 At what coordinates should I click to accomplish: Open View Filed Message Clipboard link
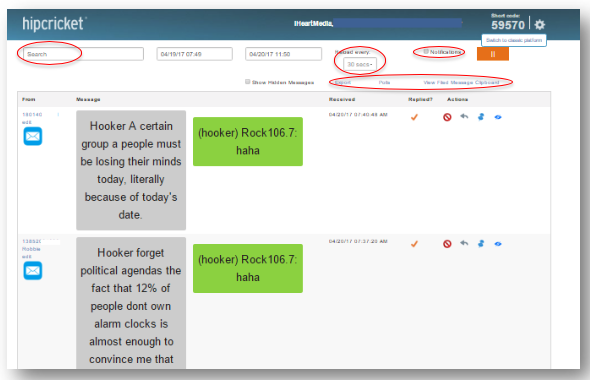tap(461, 82)
